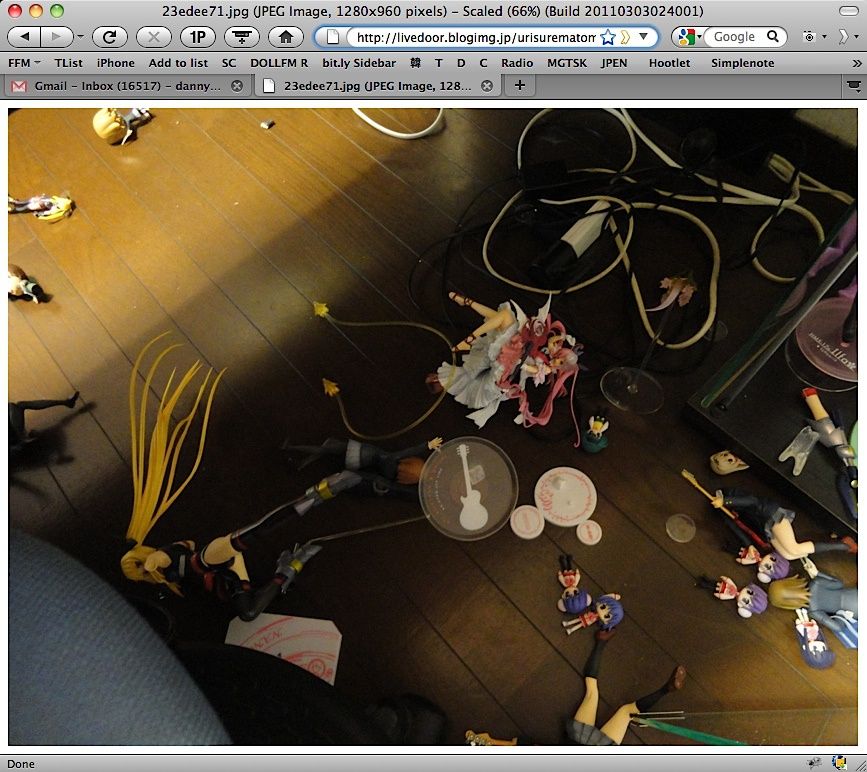Click the Home toolbar button
The height and width of the screenshot is (772, 867).
tap(285, 37)
